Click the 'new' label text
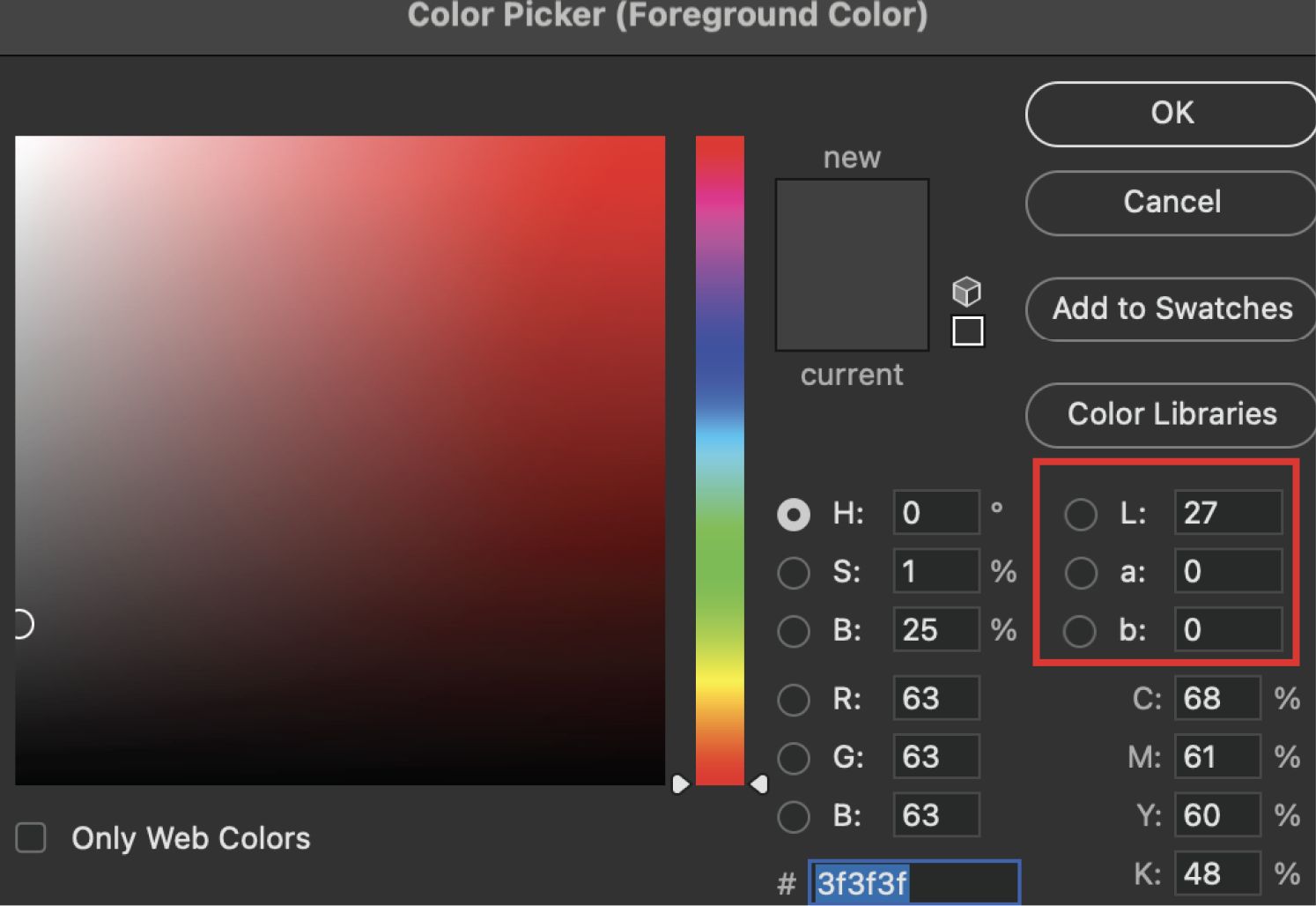The height and width of the screenshot is (906, 1316). pyautogui.click(x=852, y=158)
